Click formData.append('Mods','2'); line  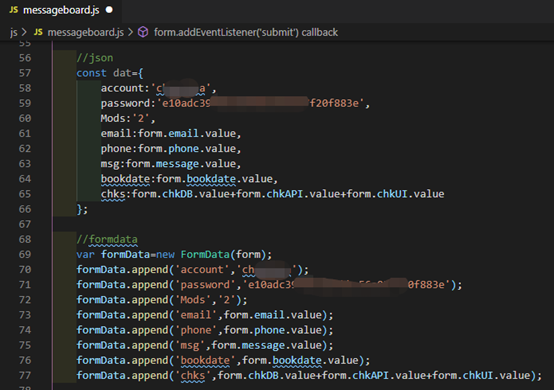pyautogui.click(x=162, y=300)
